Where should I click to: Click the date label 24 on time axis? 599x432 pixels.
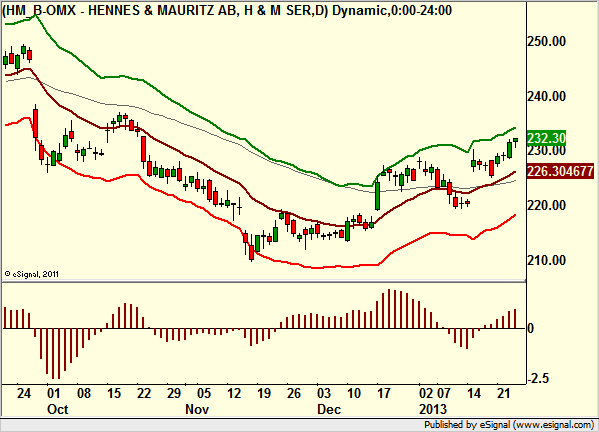[x=24, y=393]
